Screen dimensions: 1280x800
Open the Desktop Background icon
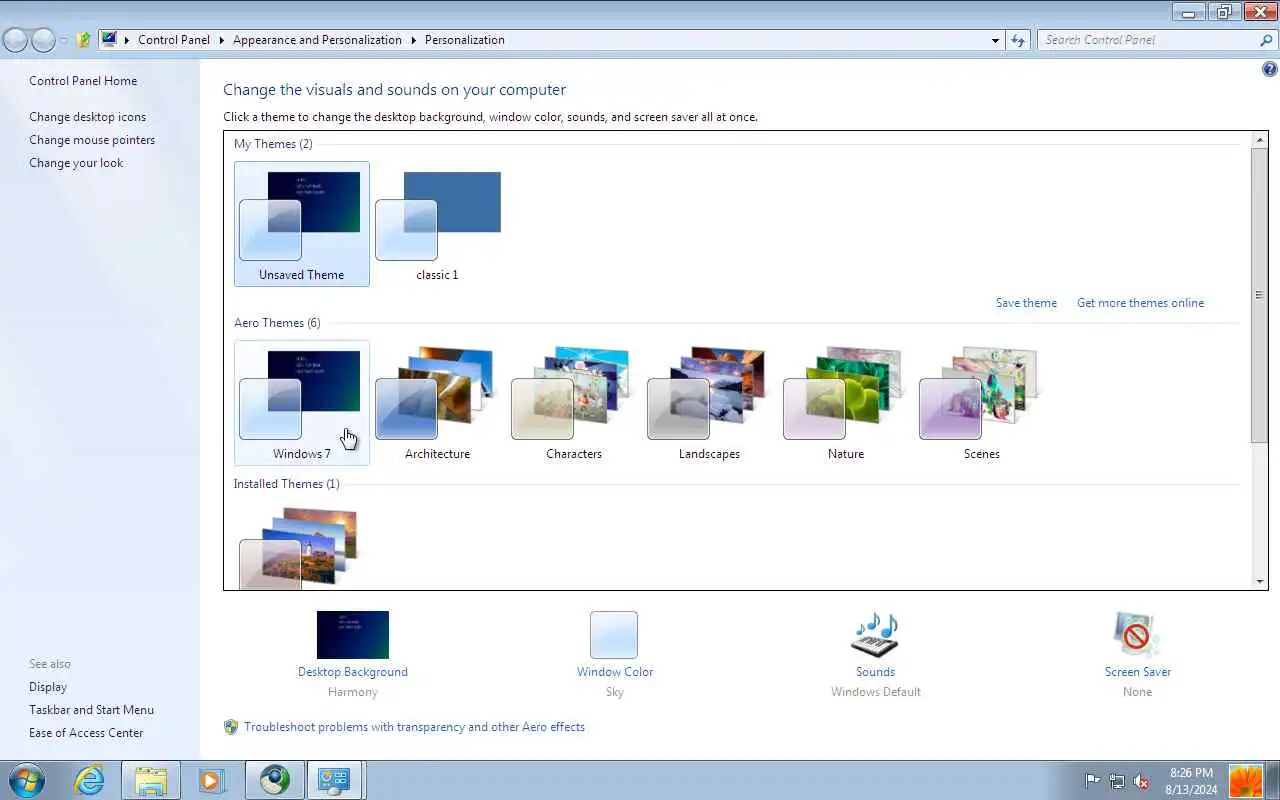353,635
